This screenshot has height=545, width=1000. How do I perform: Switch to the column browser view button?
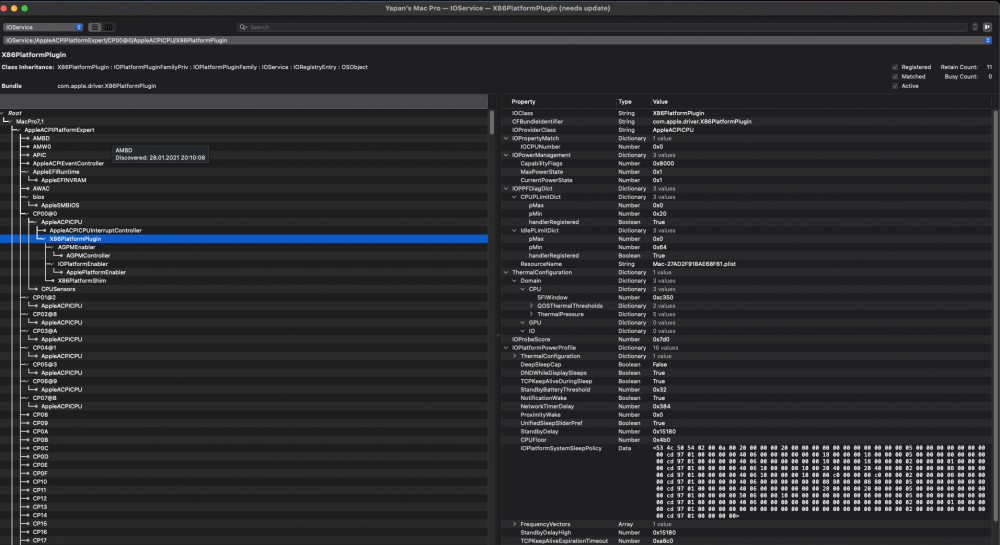108,27
